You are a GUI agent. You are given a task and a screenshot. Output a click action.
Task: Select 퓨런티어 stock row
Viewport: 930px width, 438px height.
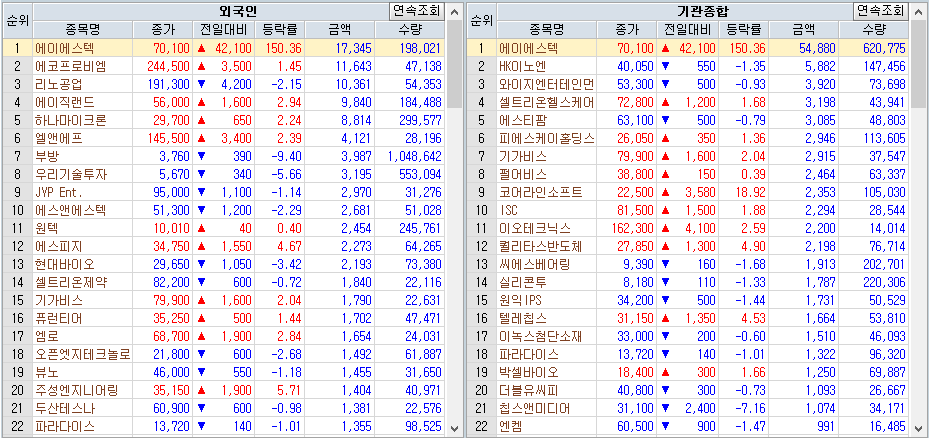click(x=224, y=318)
